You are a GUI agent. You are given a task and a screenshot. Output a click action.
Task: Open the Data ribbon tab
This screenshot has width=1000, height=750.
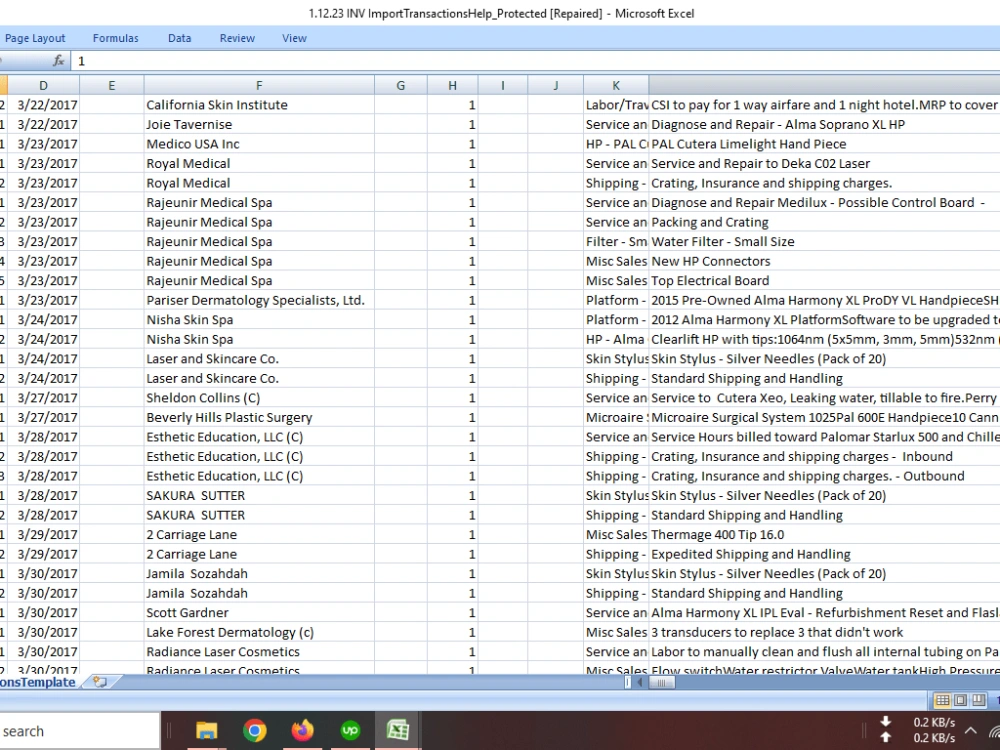(x=179, y=38)
